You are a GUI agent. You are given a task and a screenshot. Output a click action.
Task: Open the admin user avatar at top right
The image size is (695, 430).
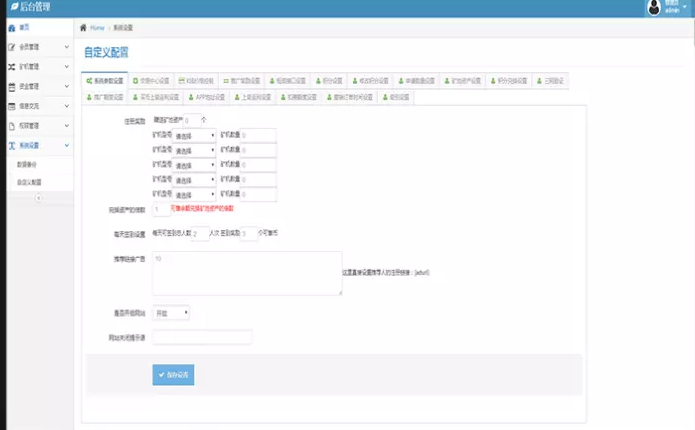(656, 8)
